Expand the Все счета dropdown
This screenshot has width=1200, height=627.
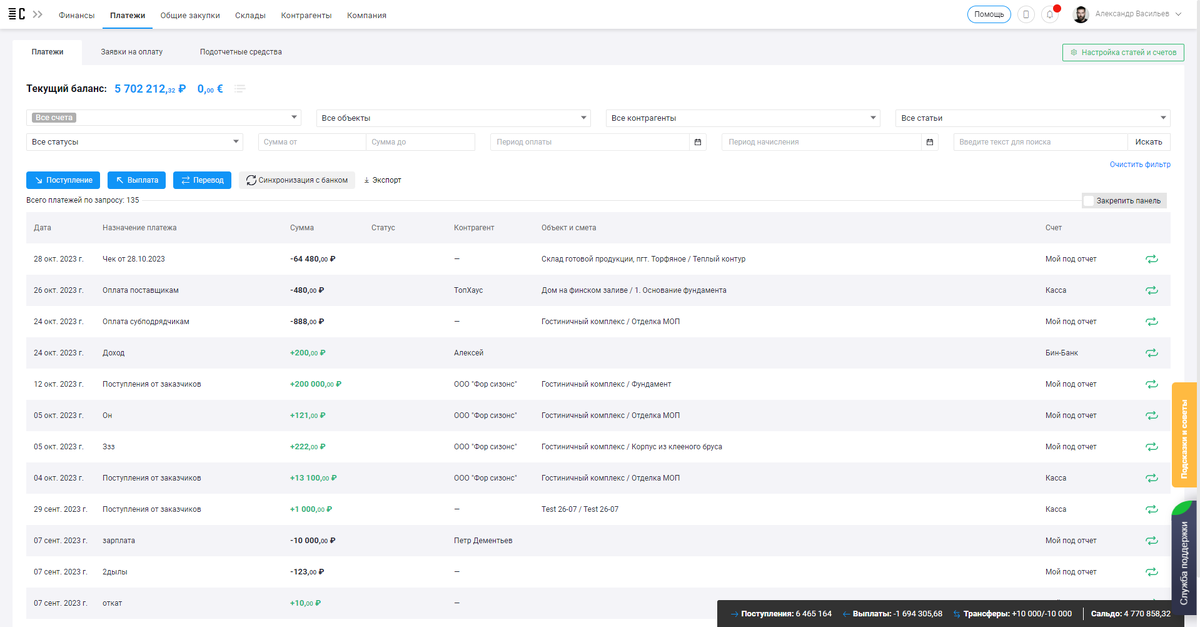[x=163, y=117]
